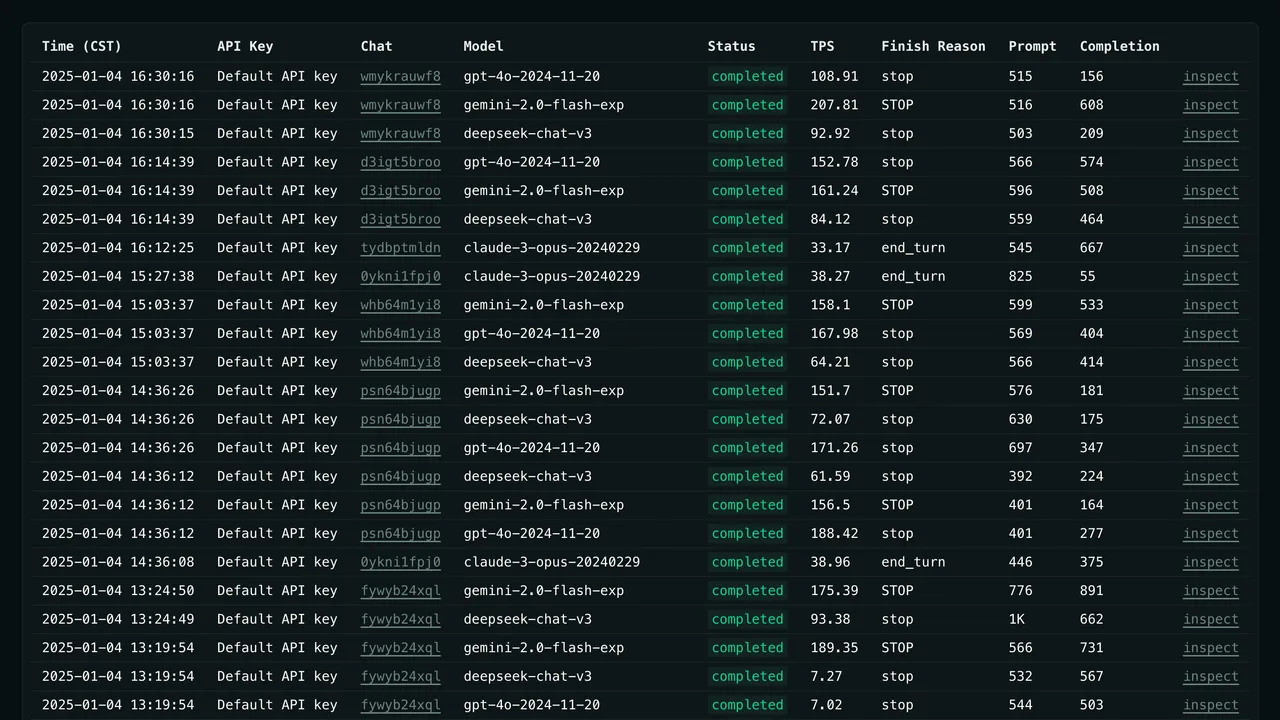1280x720 pixels.
Task: Open inspect link for the 108.91 TPS row
Action: 1210,76
